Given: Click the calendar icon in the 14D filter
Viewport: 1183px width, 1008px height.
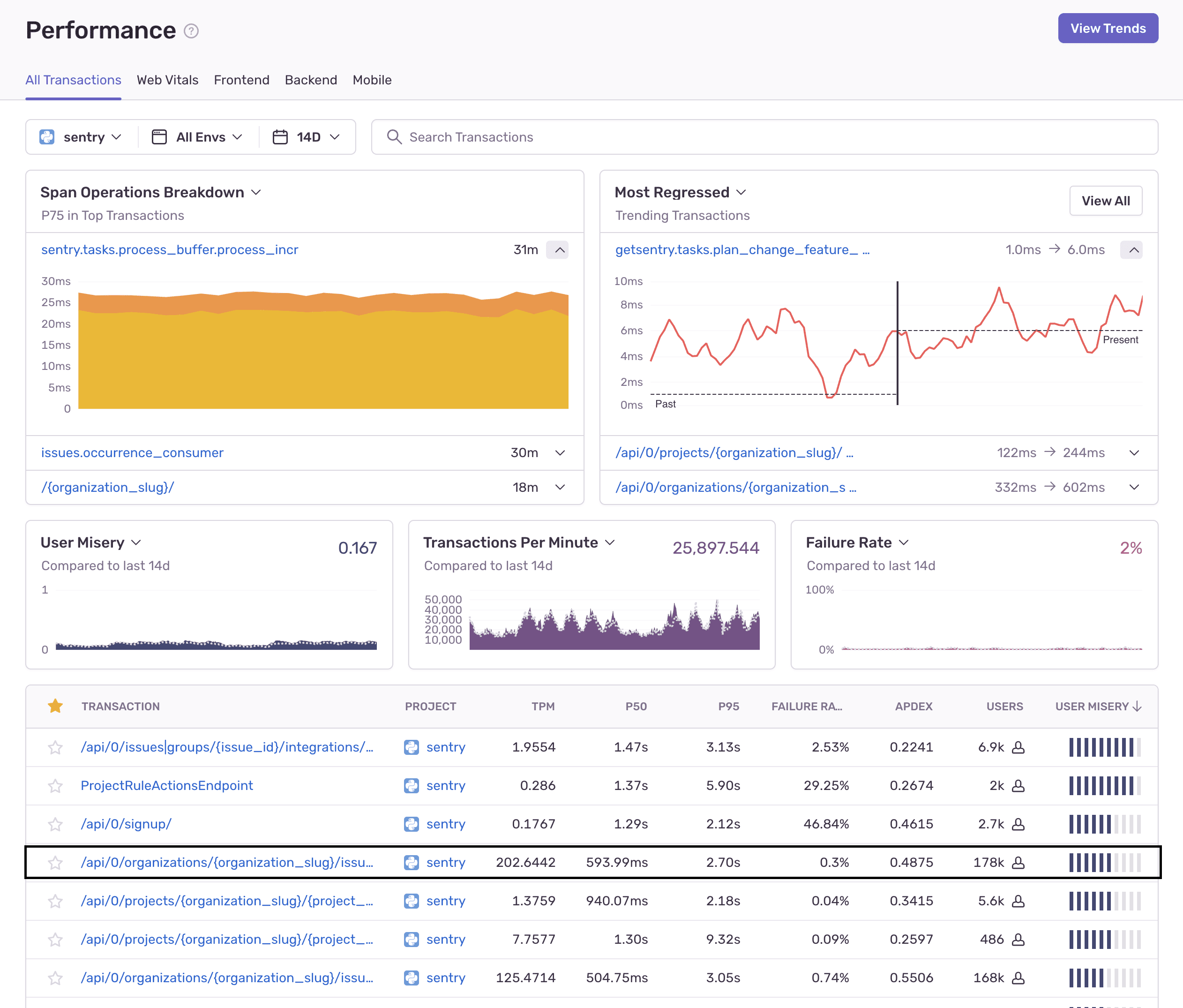Looking at the screenshot, I should (x=280, y=137).
